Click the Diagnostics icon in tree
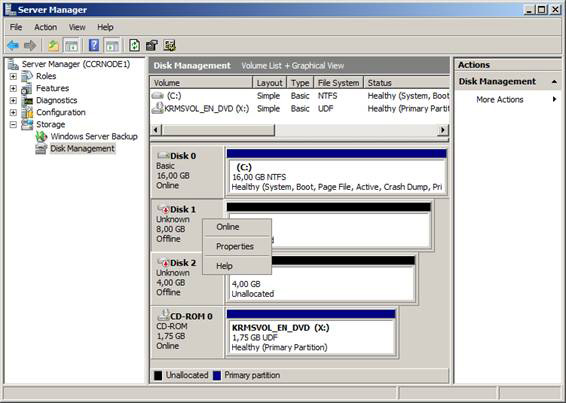Screen dimensions: 566x403 27,100
